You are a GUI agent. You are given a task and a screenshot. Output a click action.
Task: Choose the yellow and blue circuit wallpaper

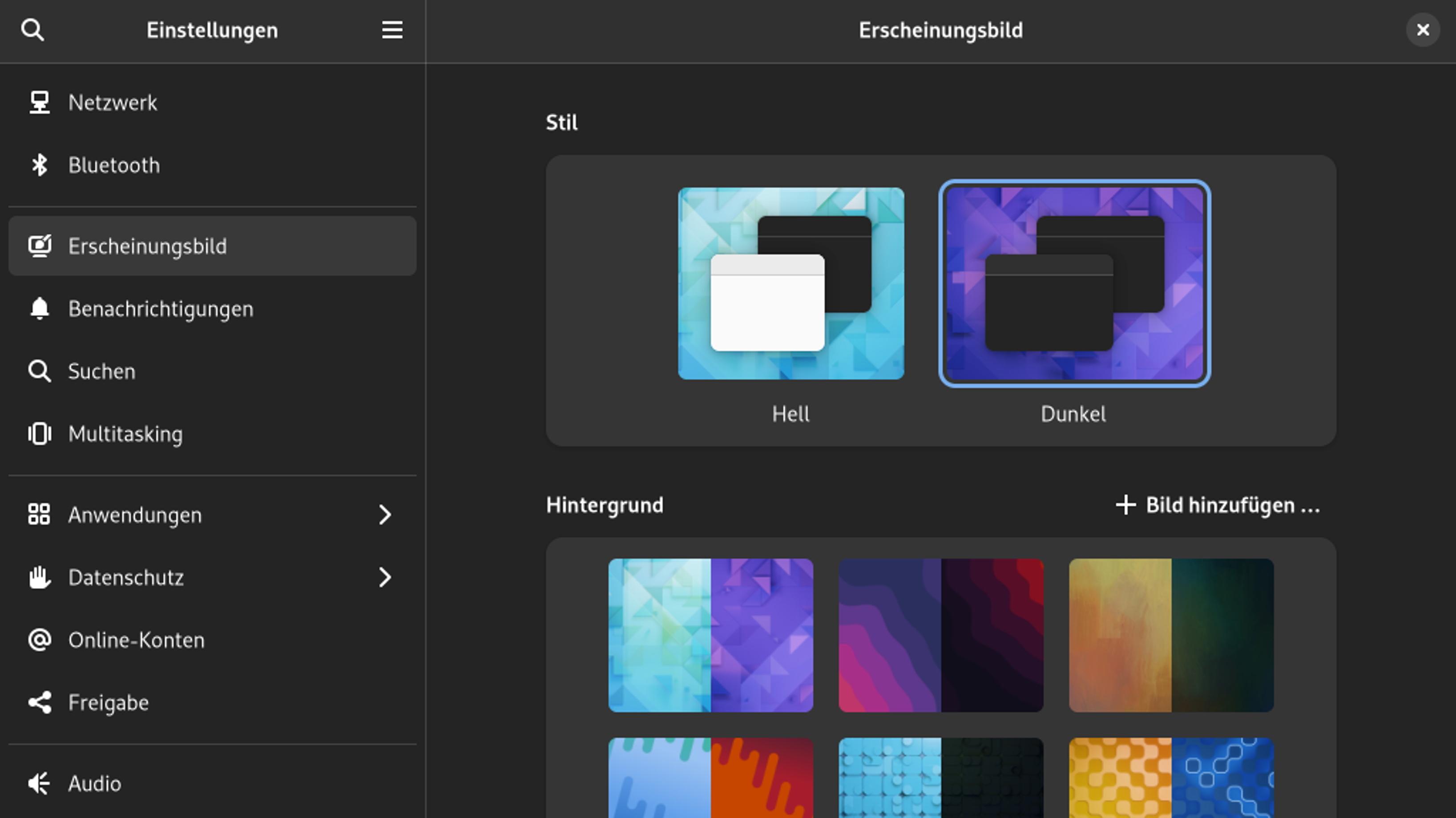click(1171, 778)
